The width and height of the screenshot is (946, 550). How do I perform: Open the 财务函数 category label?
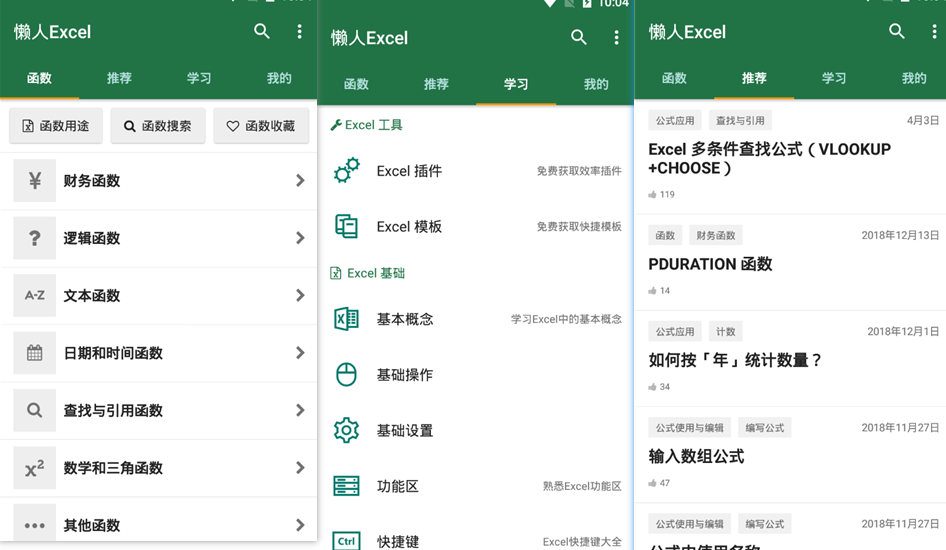92,180
